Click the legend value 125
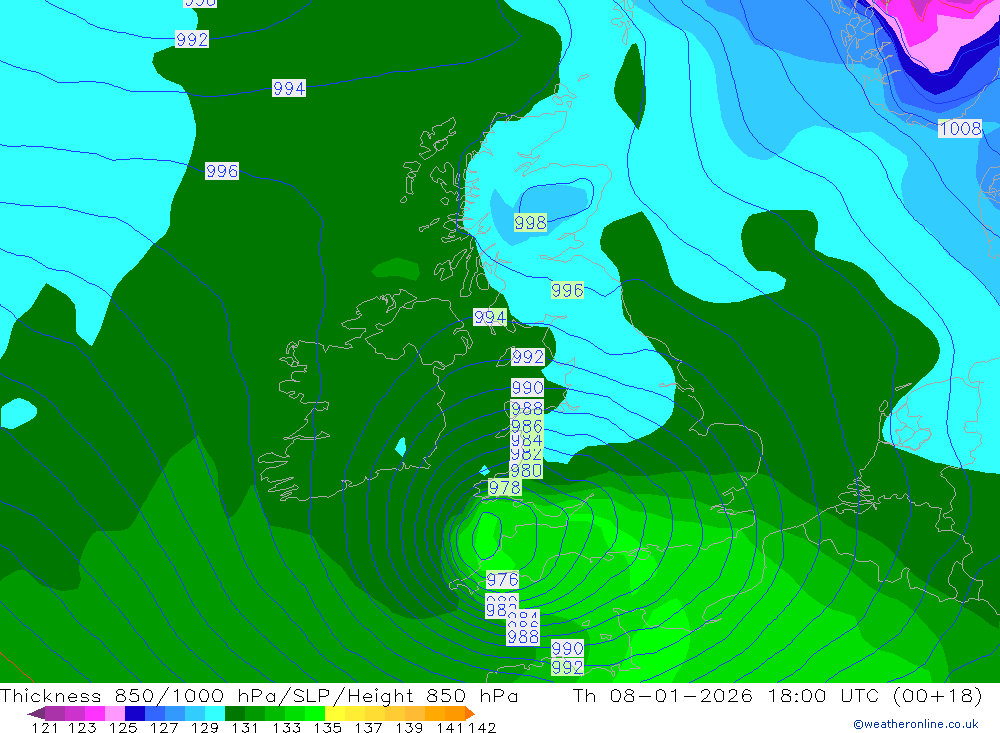1000x733 pixels. click(123, 727)
